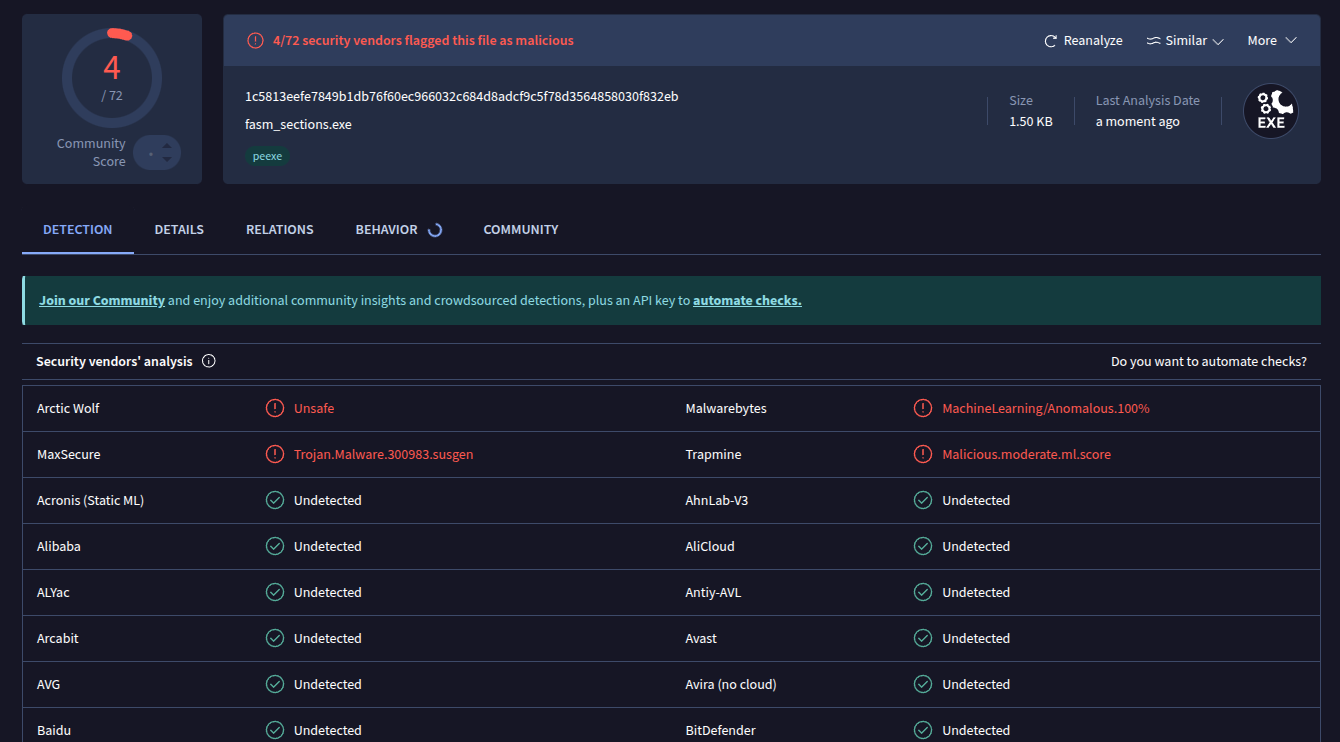
Task: Click the green check icon for AhnLab-V3
Action: tap(923, 500)
